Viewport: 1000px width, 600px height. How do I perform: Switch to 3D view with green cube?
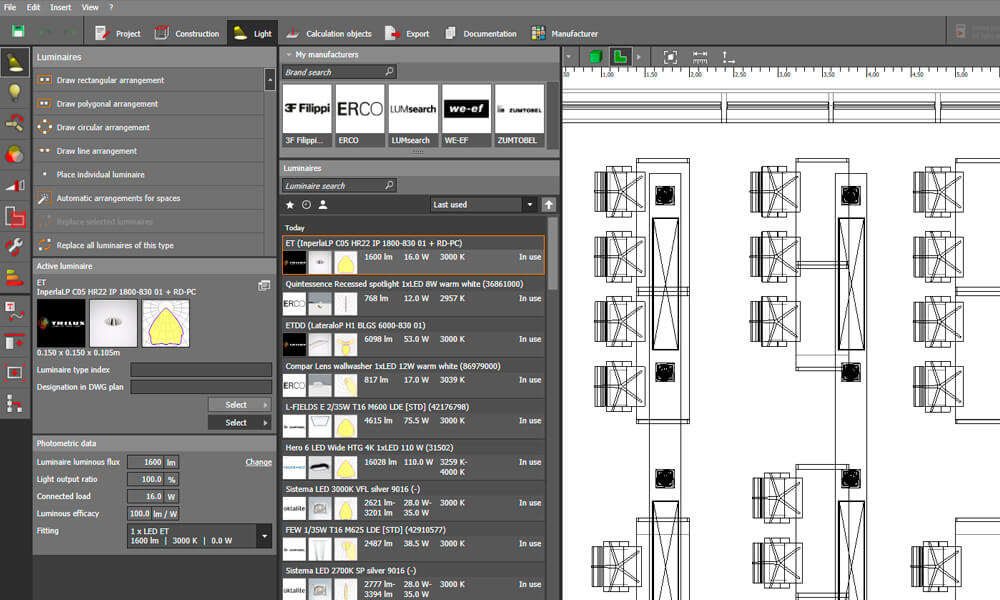point(596,57)
